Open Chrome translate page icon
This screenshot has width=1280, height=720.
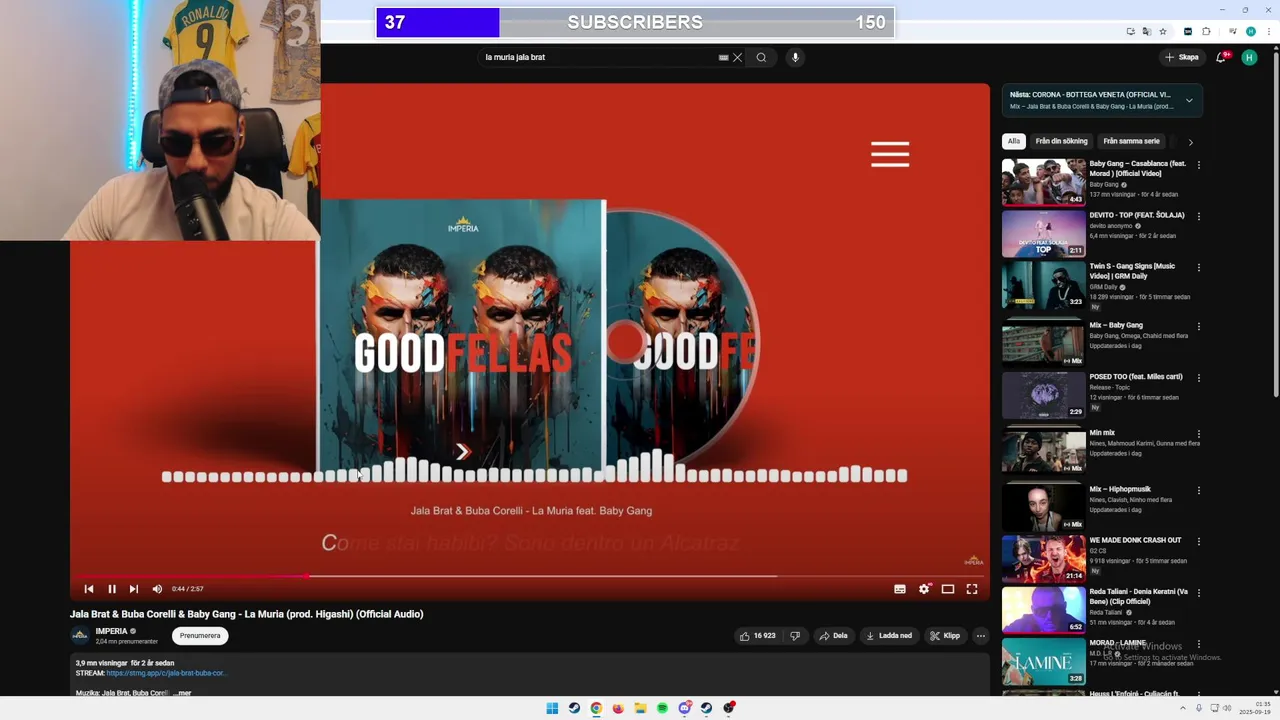point(1147,31)
